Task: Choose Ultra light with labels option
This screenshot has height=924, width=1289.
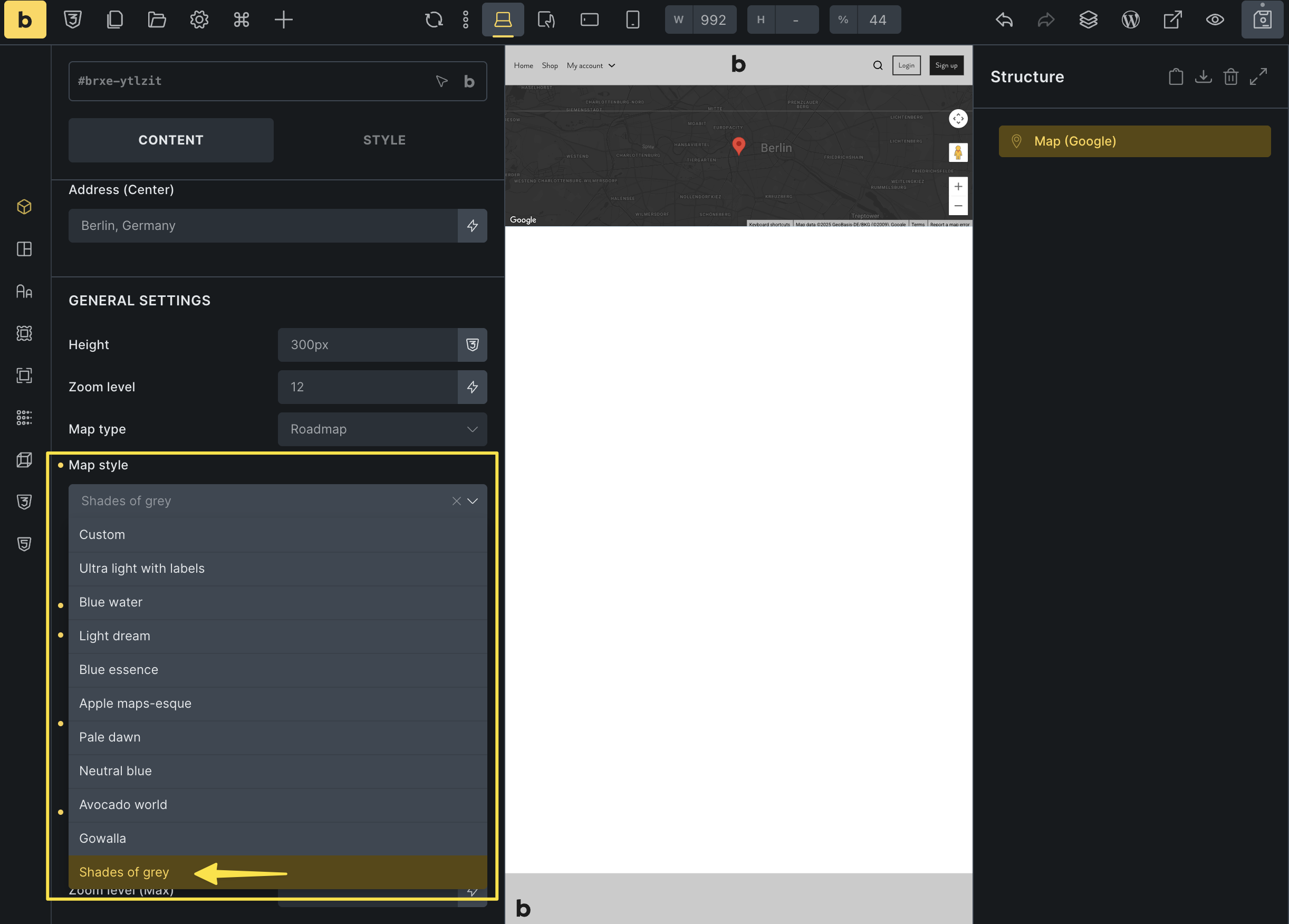Action: [278, 569]
